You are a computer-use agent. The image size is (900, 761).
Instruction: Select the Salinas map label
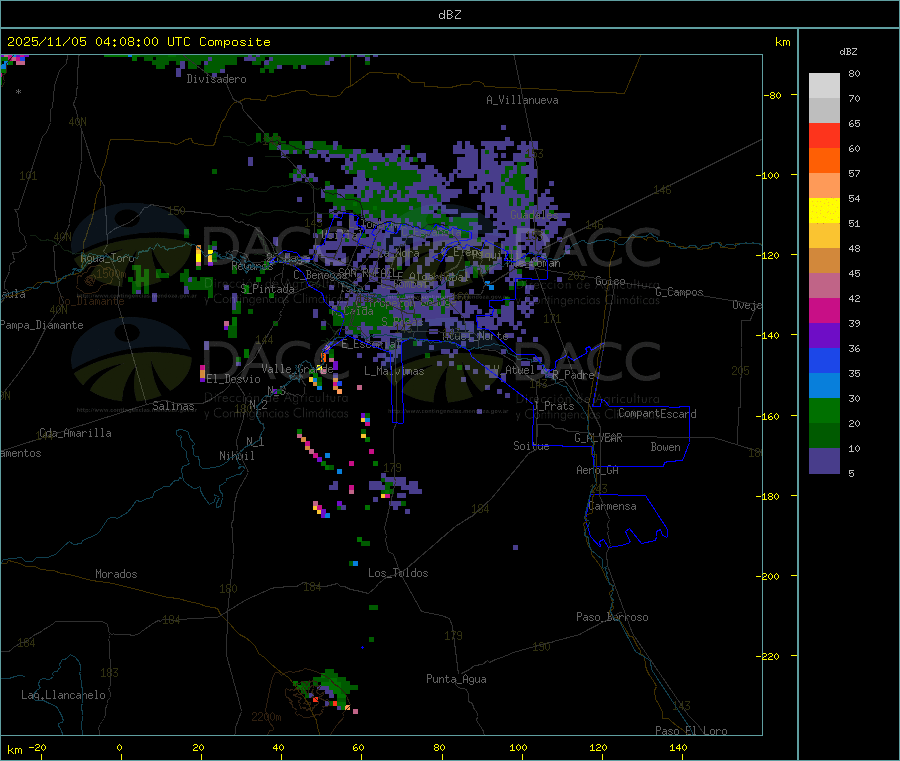[x=173, y=406]
